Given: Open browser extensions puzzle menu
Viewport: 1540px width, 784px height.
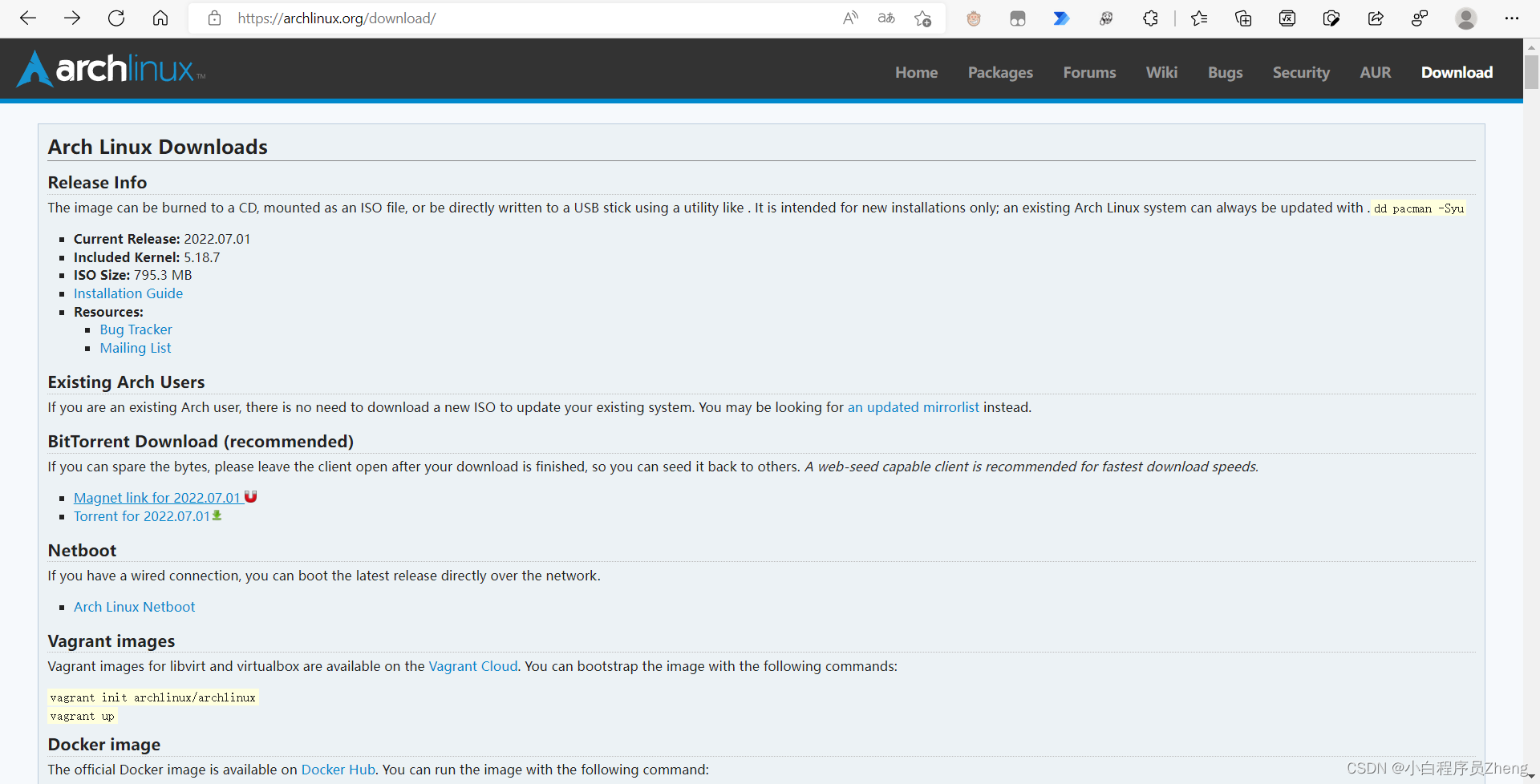Looking at the screenshot, I should 1151,18.
